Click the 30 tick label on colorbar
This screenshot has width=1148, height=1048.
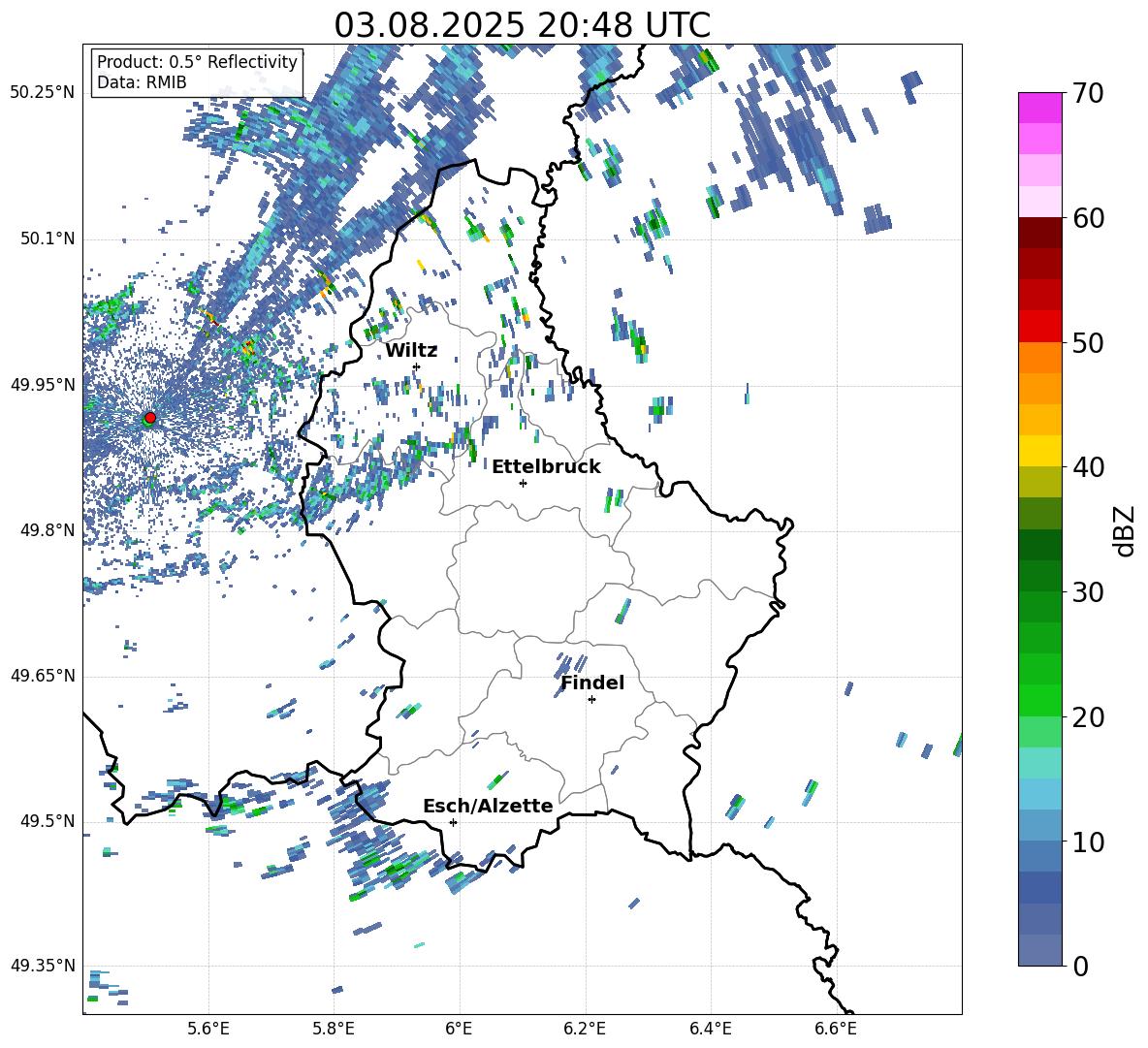1088,592
